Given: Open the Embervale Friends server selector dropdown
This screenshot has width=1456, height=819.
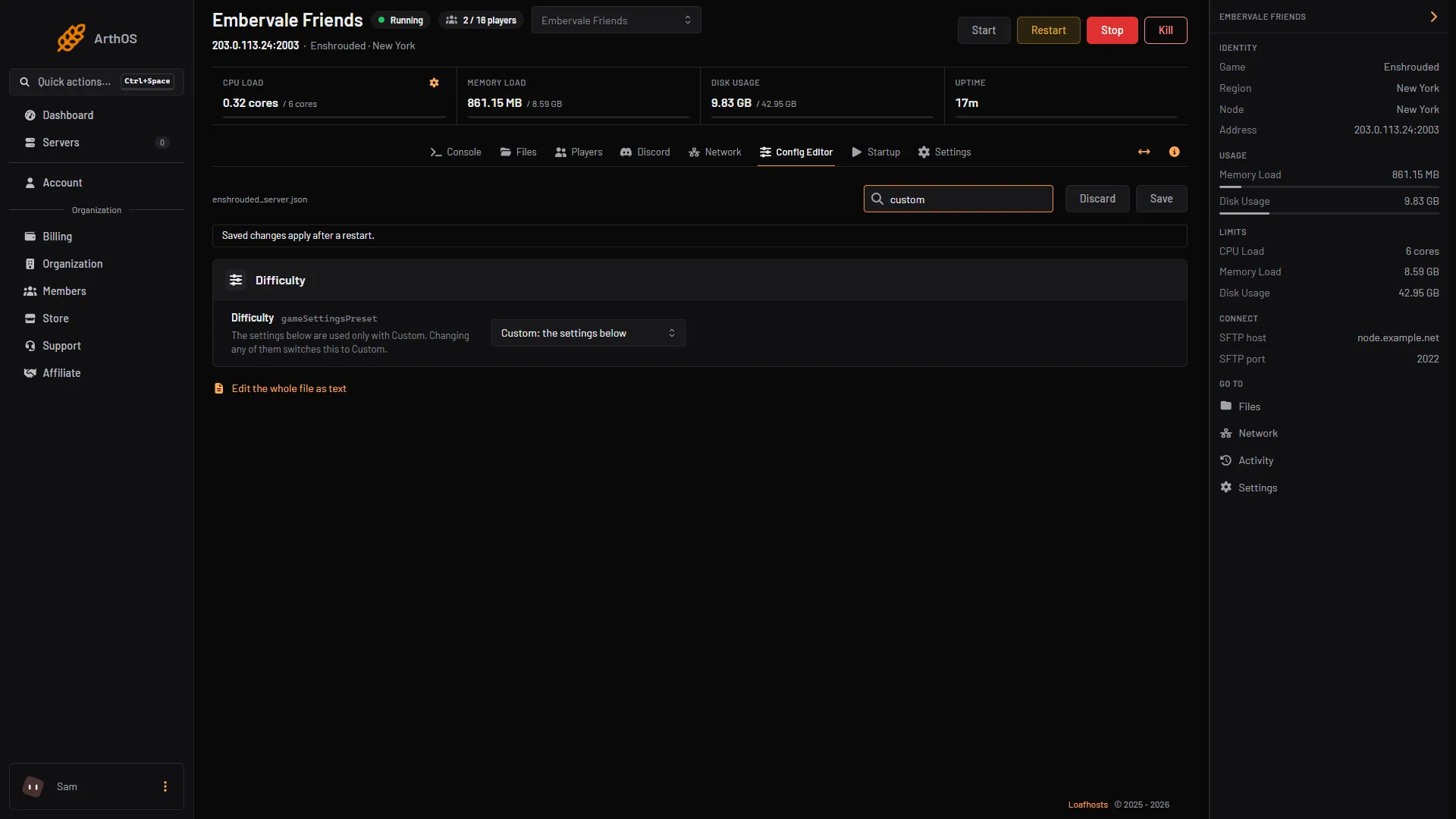Looking at the screenshot, I should [x=616, y=20].
